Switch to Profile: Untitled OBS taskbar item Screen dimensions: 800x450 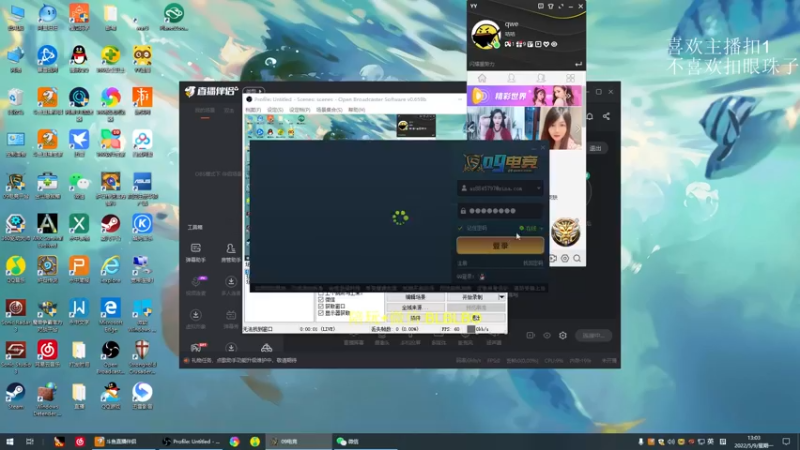coord(191,441)
